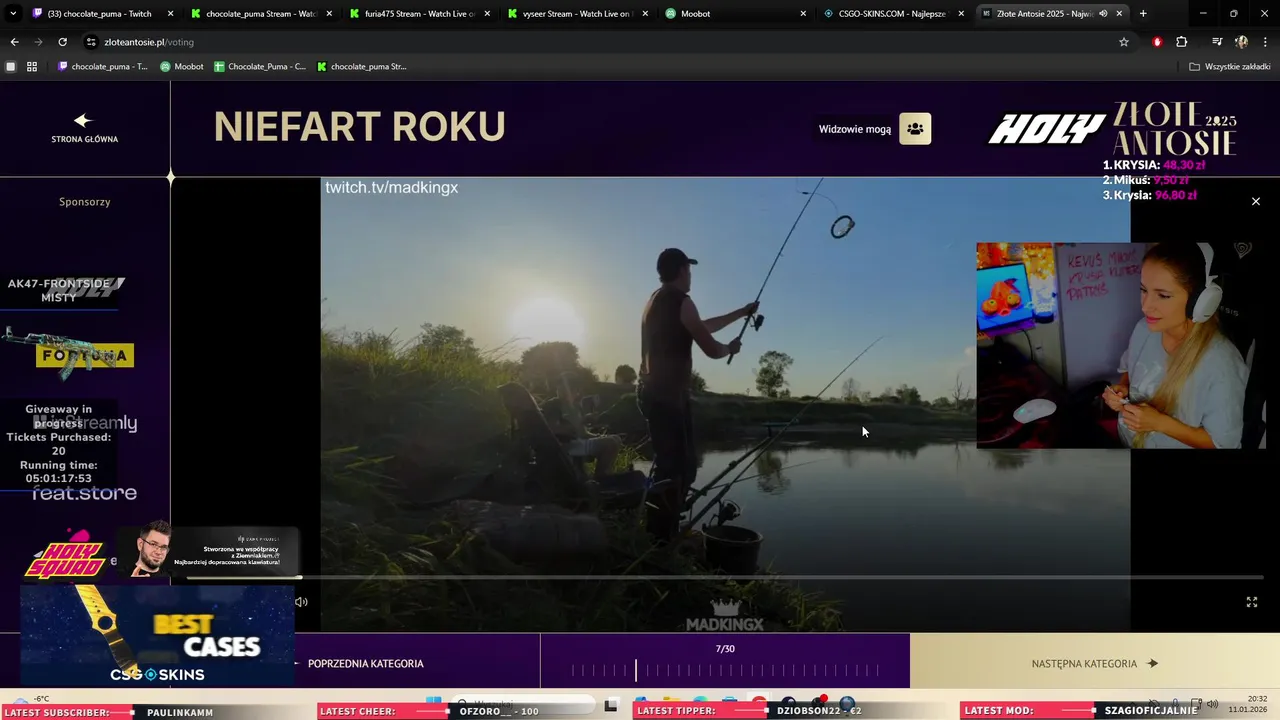Click the Sponsorzy label
This screenshot has width=1280, height=720.
[x=85, y=202]
